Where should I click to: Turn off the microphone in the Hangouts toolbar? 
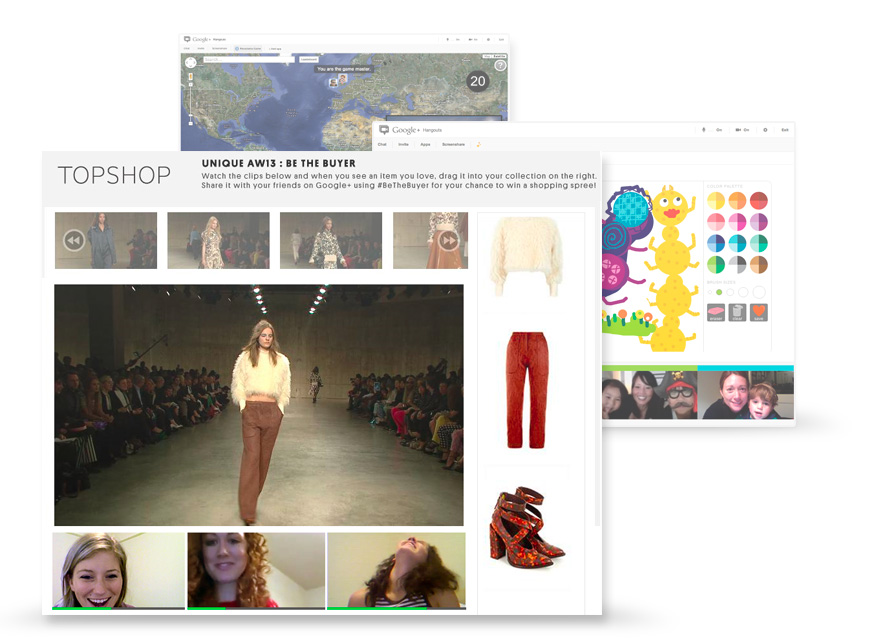(x=703, y=131)
